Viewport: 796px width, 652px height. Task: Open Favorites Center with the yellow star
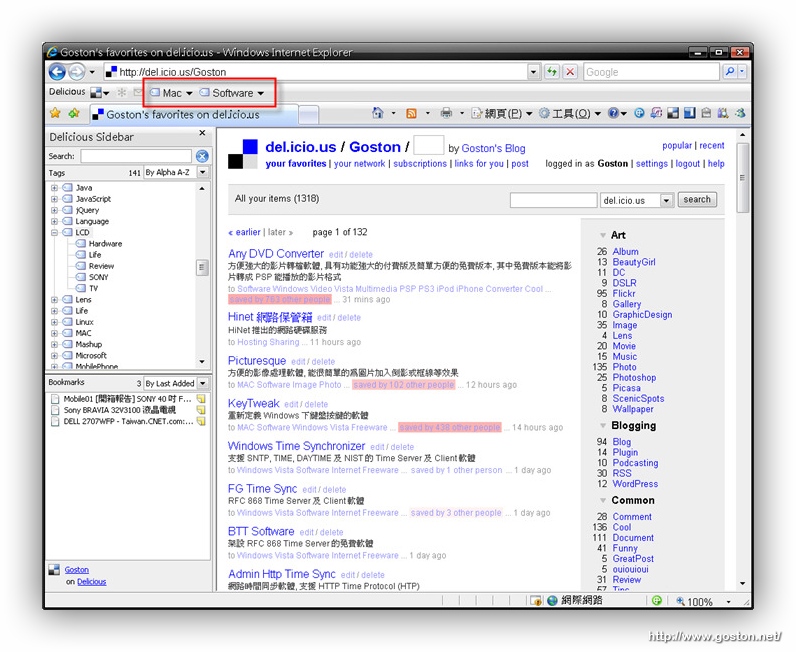tap(55, 113)
